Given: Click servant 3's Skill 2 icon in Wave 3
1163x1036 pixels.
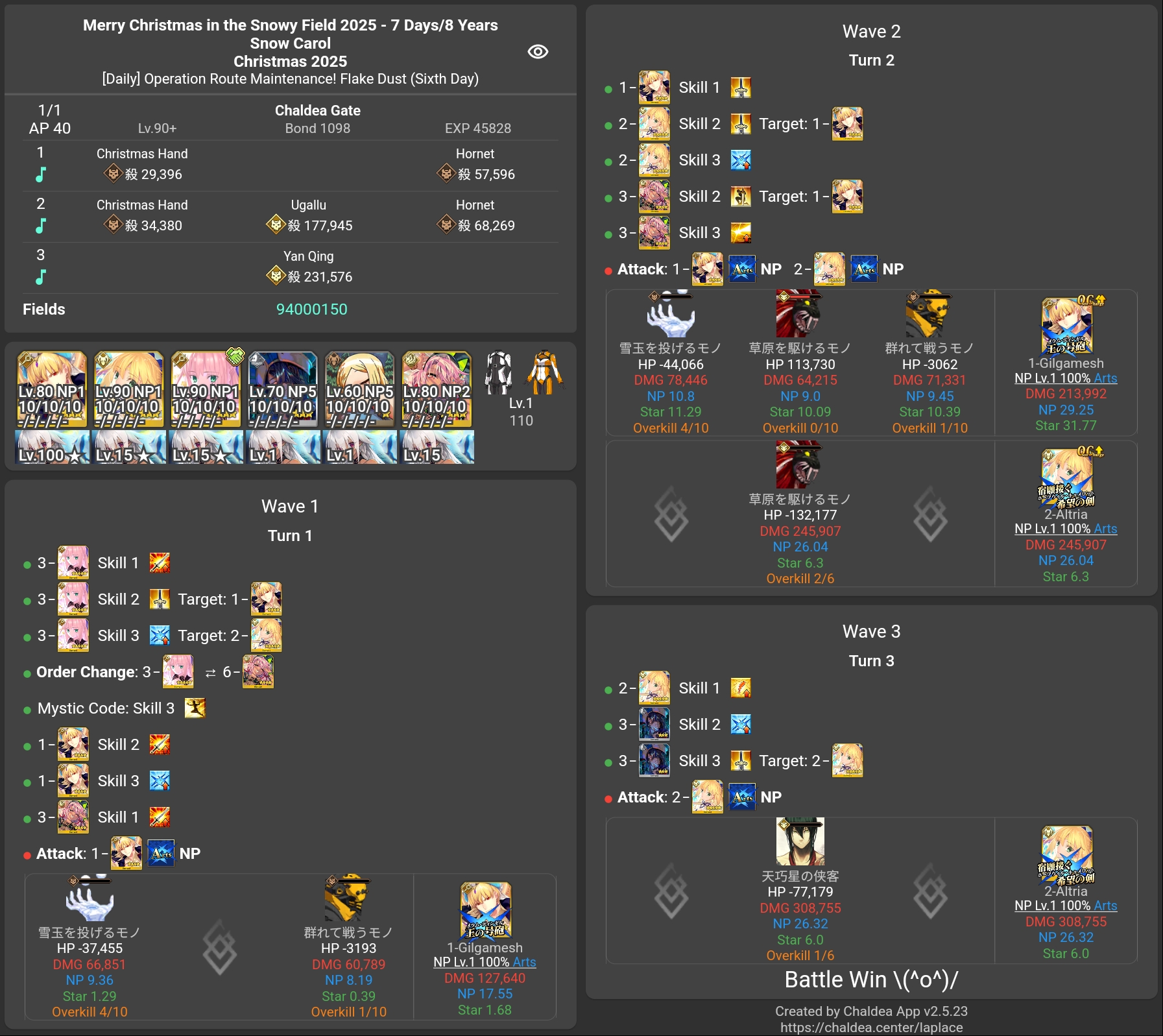Looking at the screenshot, I should [741, 724].
